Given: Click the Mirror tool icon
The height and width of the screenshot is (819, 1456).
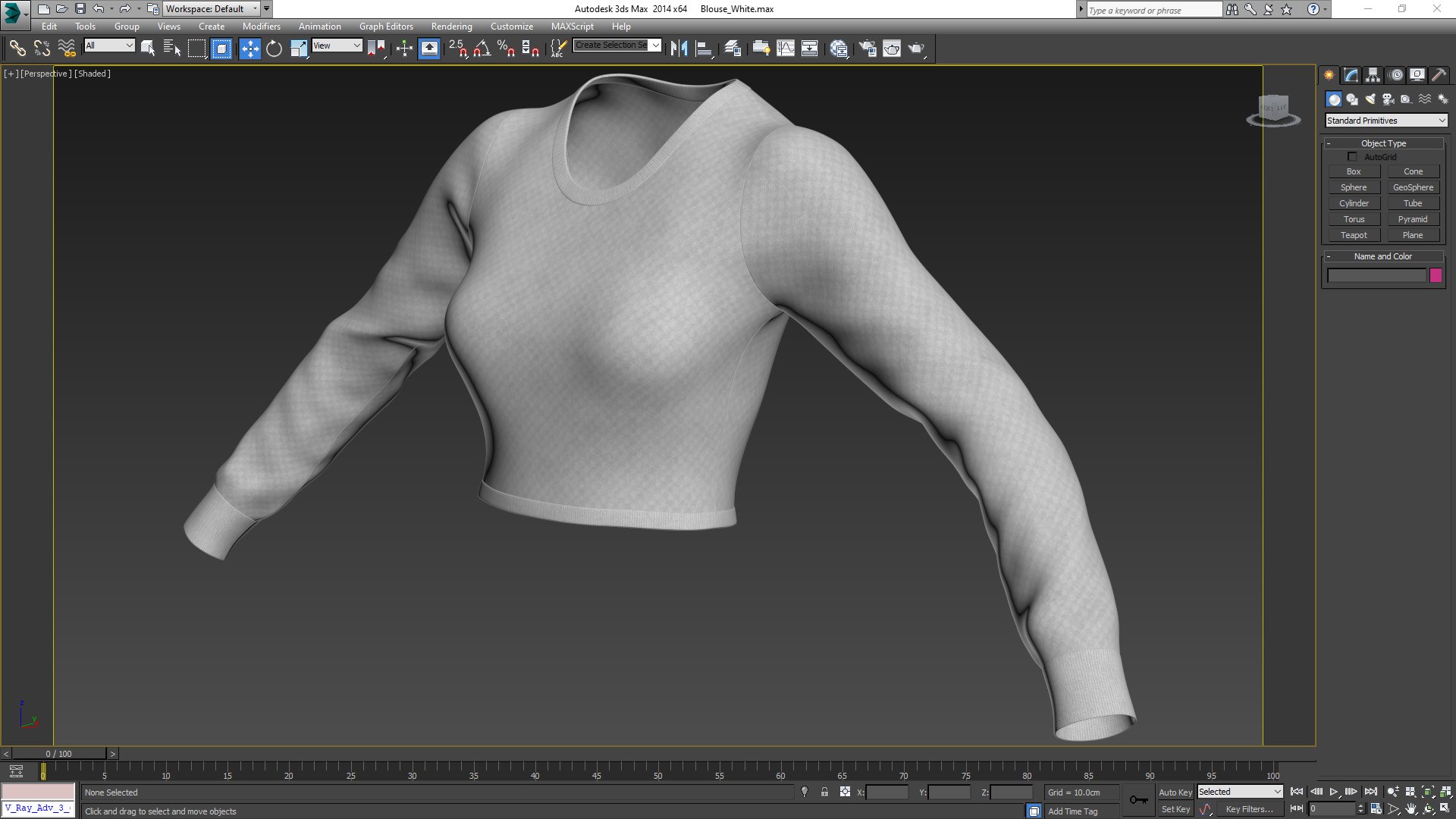Looking at the screenshot, I should point(679,49).
